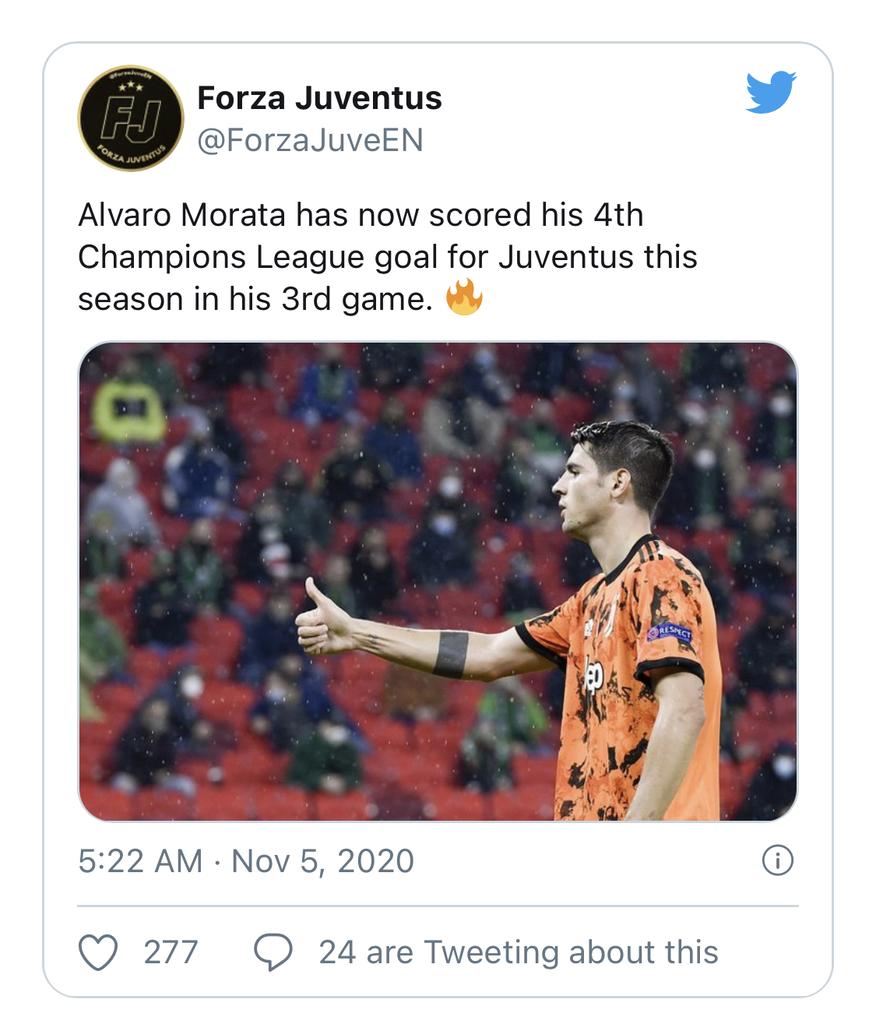The width and height of the screenshot is (876, 1024).
Task: Click the fire emoji in the tweet
Action: tap(464, 298)
